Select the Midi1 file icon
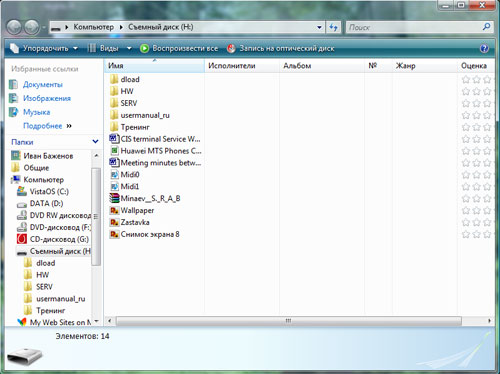Image resolution: width=500 pixels, height=374 pixels. (114, 186)
